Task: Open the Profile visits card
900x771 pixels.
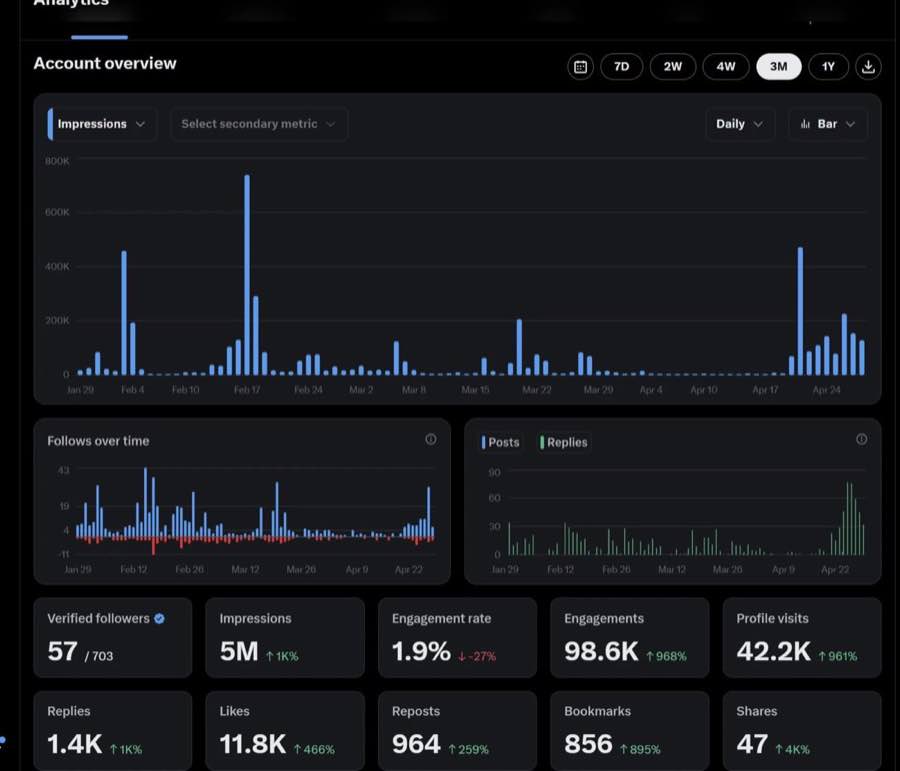Action: click(802, 638)
